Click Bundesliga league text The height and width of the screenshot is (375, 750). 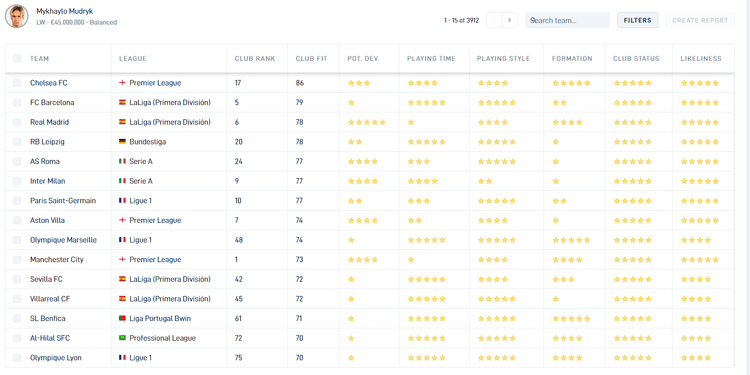[148, 142]
